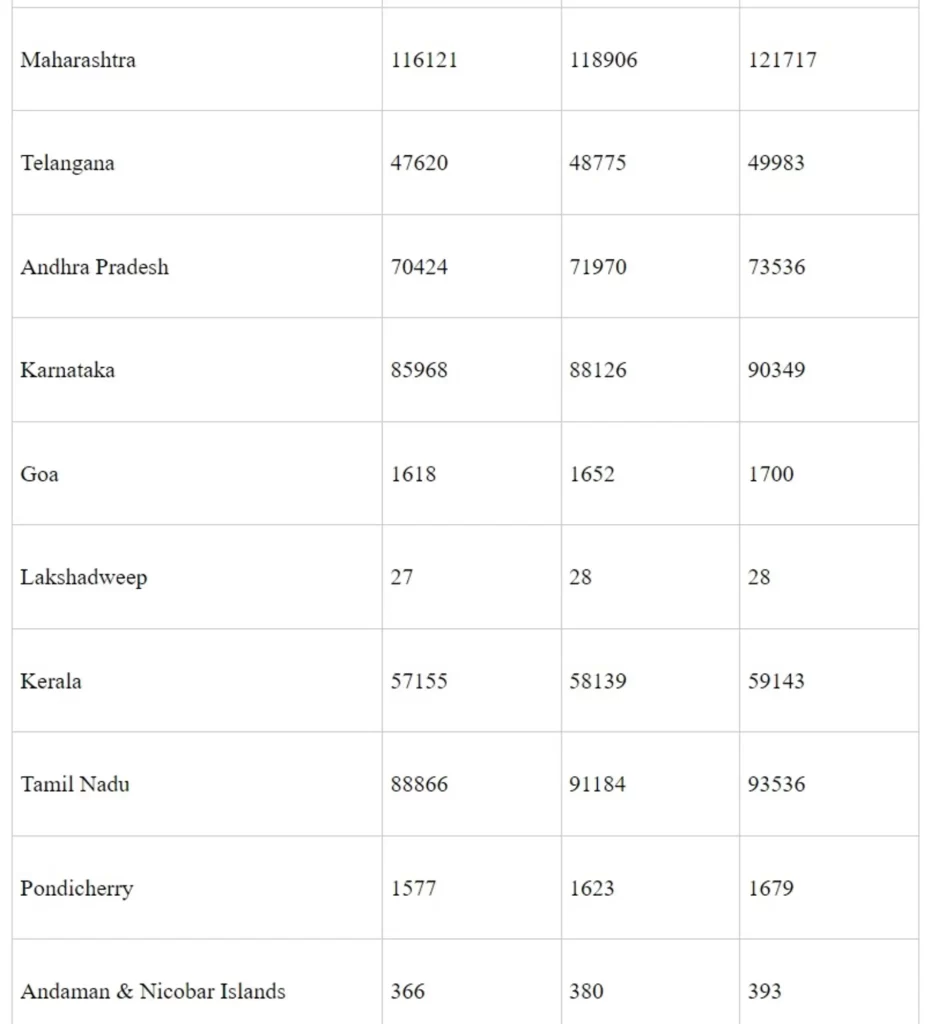Click Maharashtra value 116121
Image resolution: width=938 pixels, height=1024 pixels.
coord(424,60)
